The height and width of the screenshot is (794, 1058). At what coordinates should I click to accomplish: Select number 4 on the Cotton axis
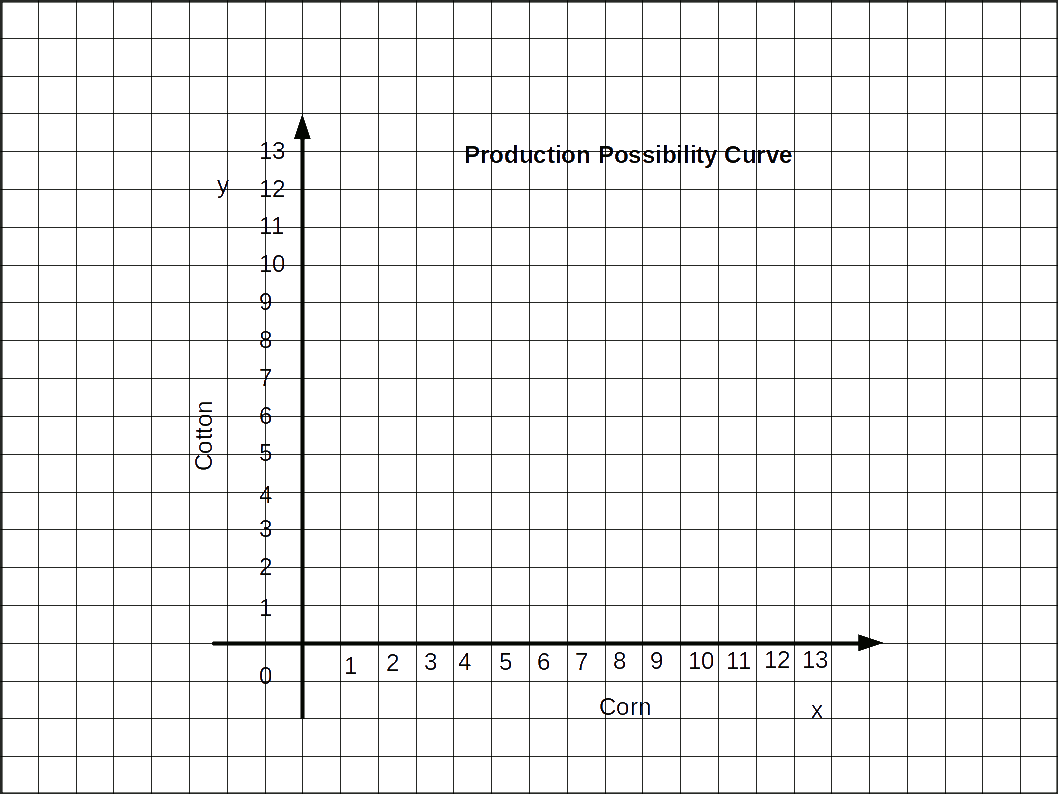coord(266,496)
